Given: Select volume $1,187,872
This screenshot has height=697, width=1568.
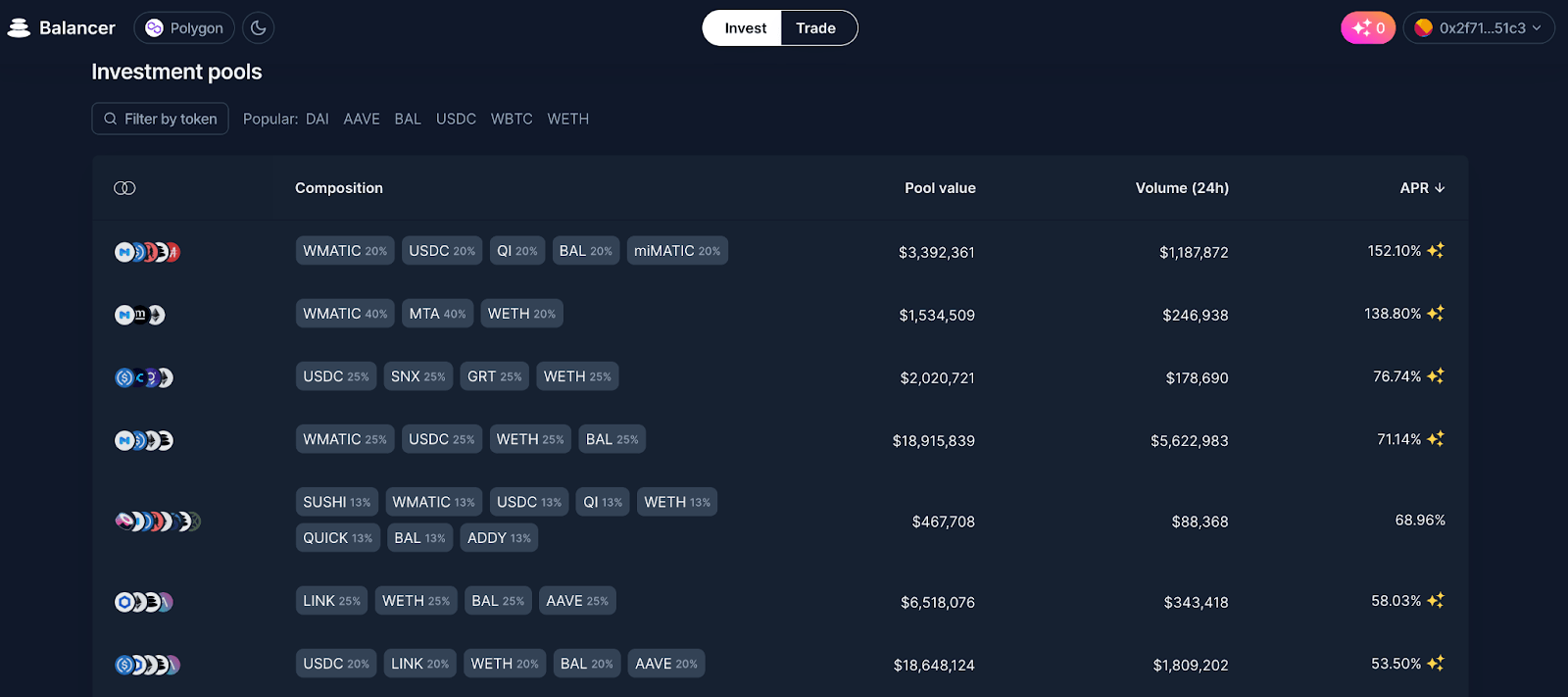Looking at the screenshot, I should click(1194, 253).
